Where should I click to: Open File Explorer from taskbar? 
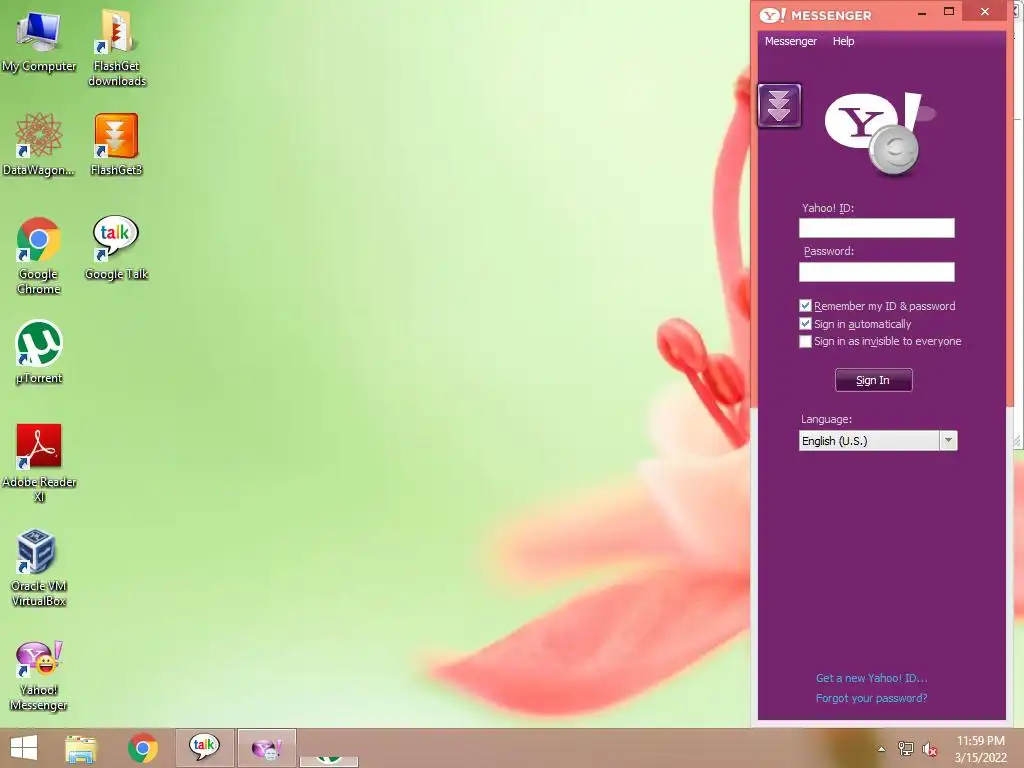coord(81,748)
